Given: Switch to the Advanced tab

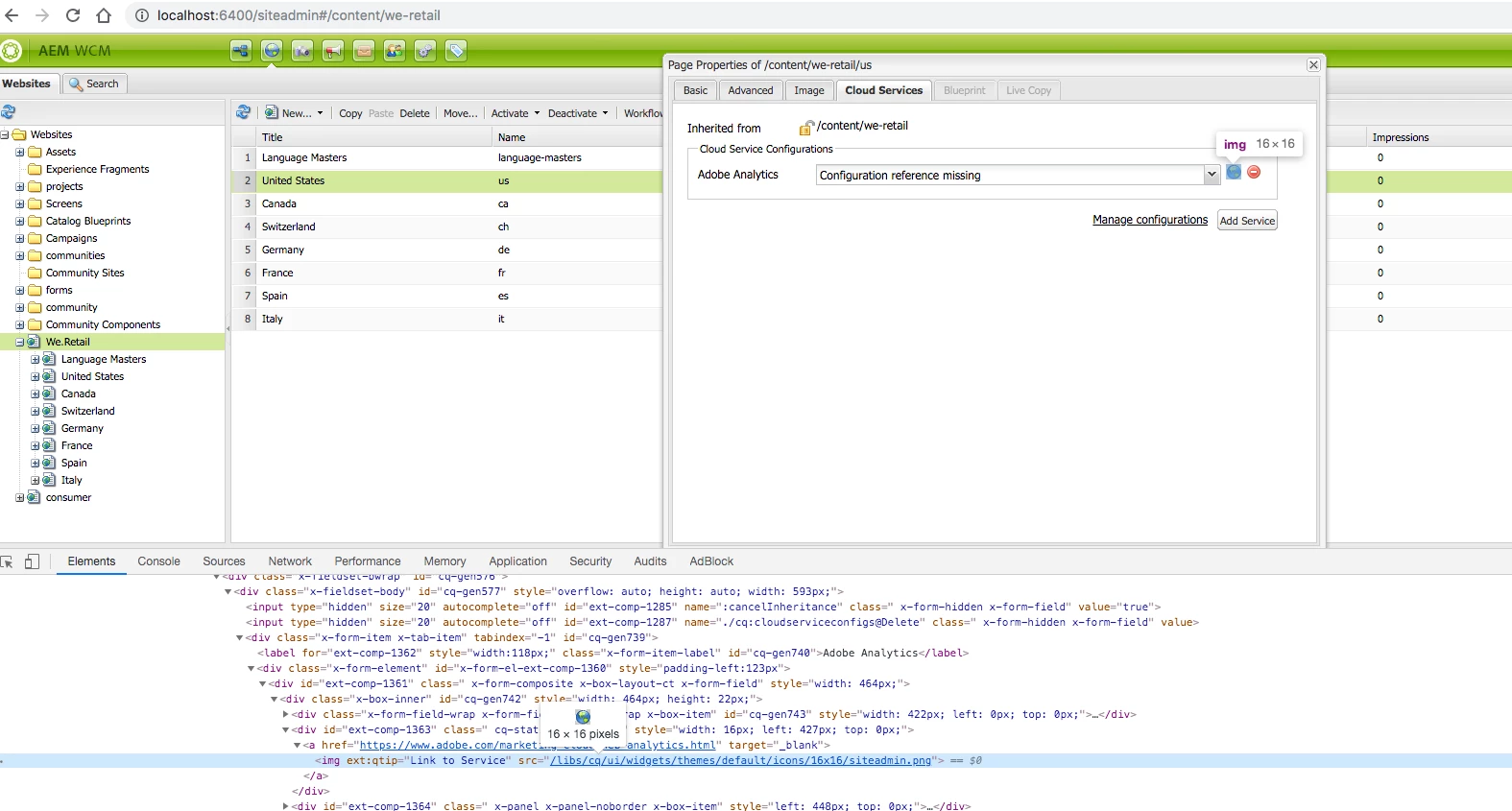Looking at the screenshot, I should pos(750,90).
